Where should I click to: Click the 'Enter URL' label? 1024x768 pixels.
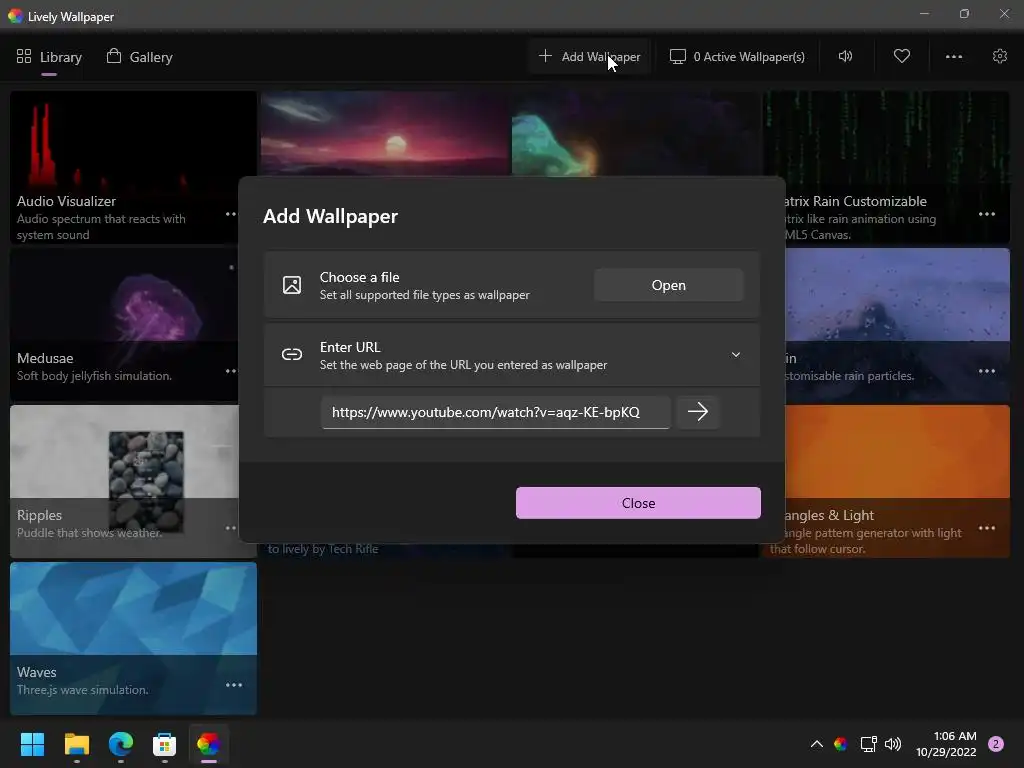pyautogui.click(x=350, y=347)
